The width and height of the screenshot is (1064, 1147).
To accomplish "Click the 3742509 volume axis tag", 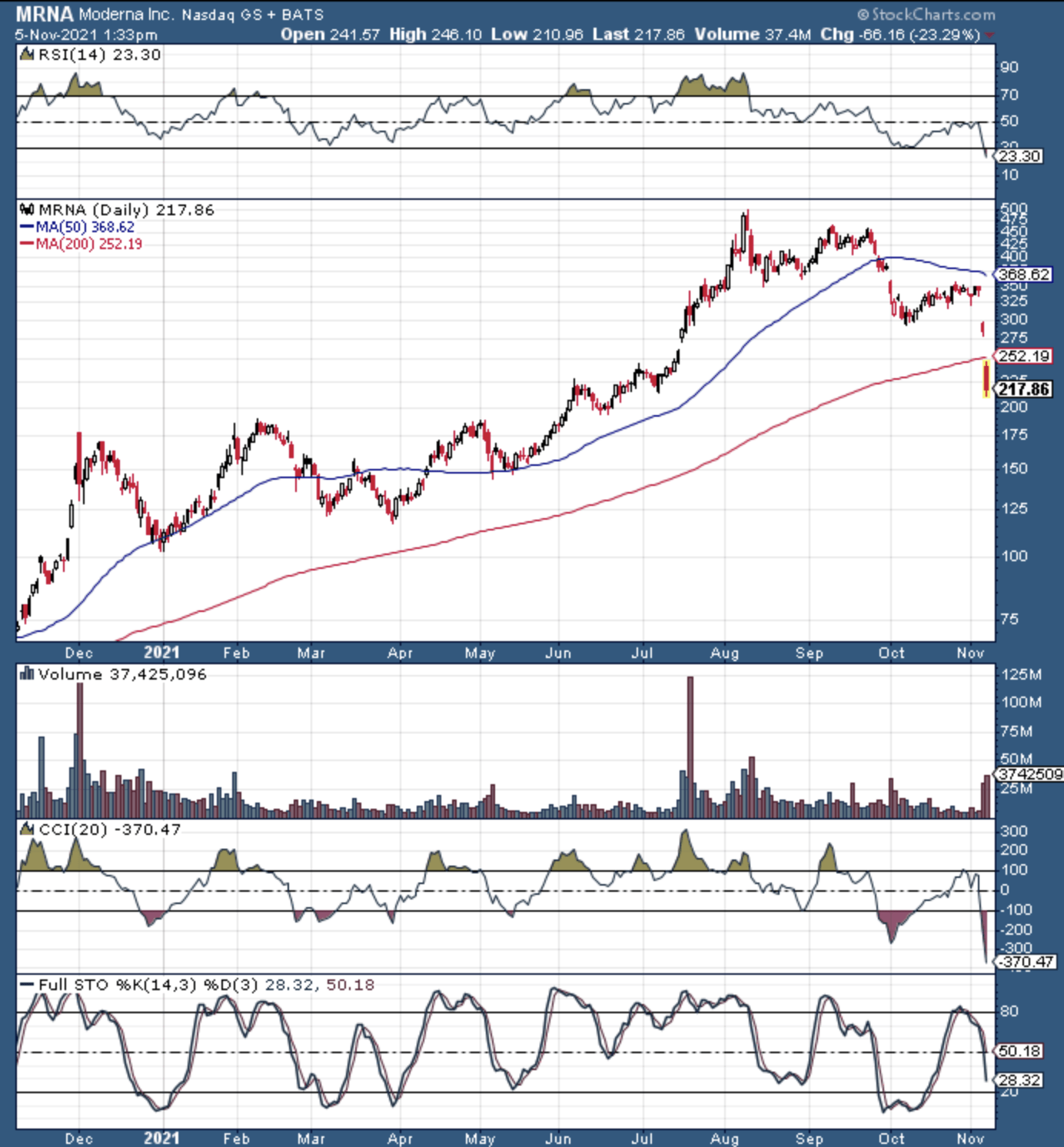I will tap(1030, 774).
